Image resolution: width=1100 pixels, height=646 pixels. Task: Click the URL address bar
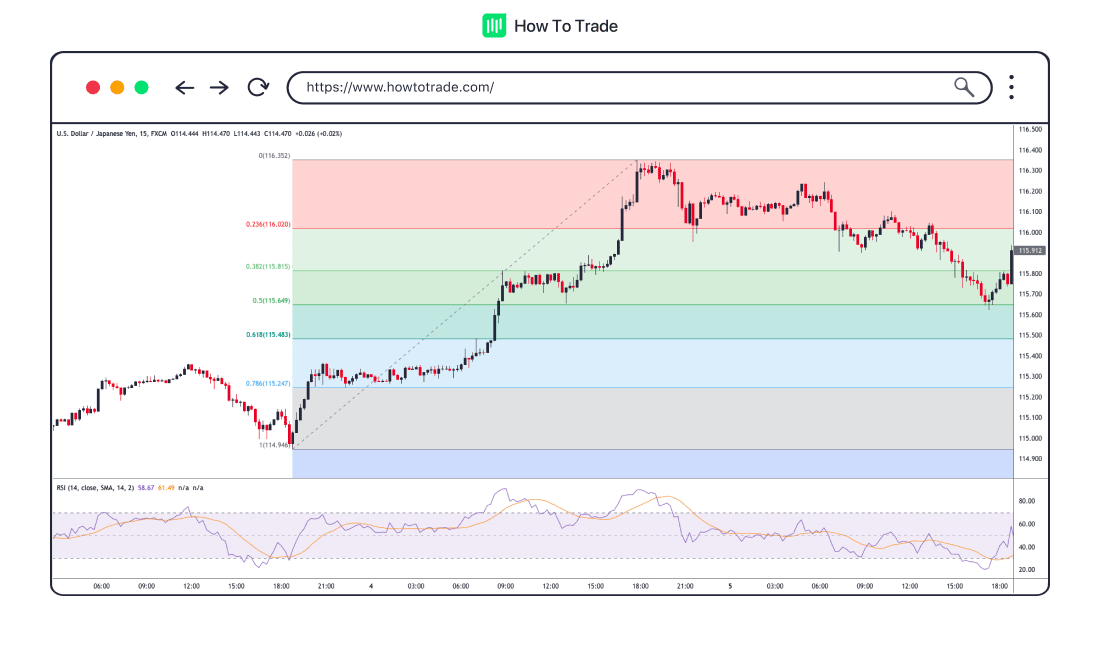600,87
